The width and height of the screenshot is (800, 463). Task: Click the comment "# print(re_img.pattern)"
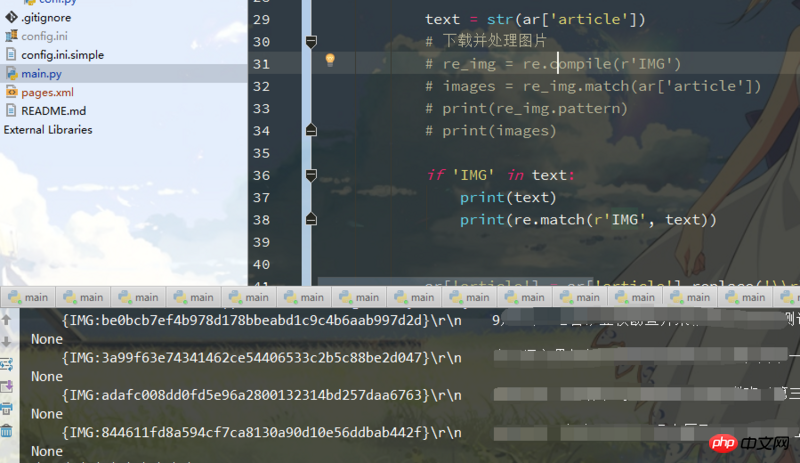pyautogui.click(x=526, y=108)
